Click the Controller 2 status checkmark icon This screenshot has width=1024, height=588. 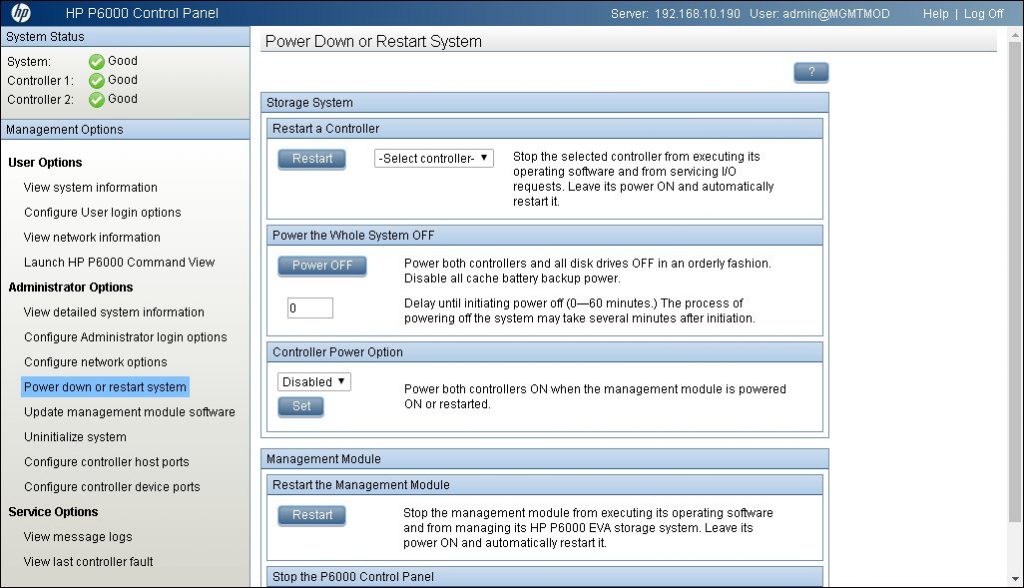click(97, 99)
